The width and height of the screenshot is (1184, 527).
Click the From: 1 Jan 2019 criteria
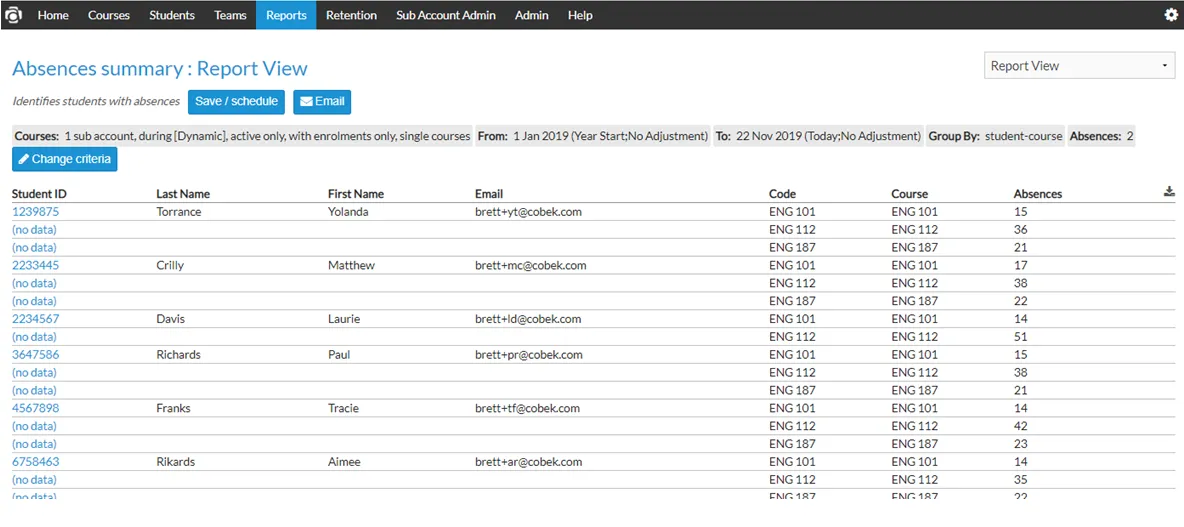(593, 137)
